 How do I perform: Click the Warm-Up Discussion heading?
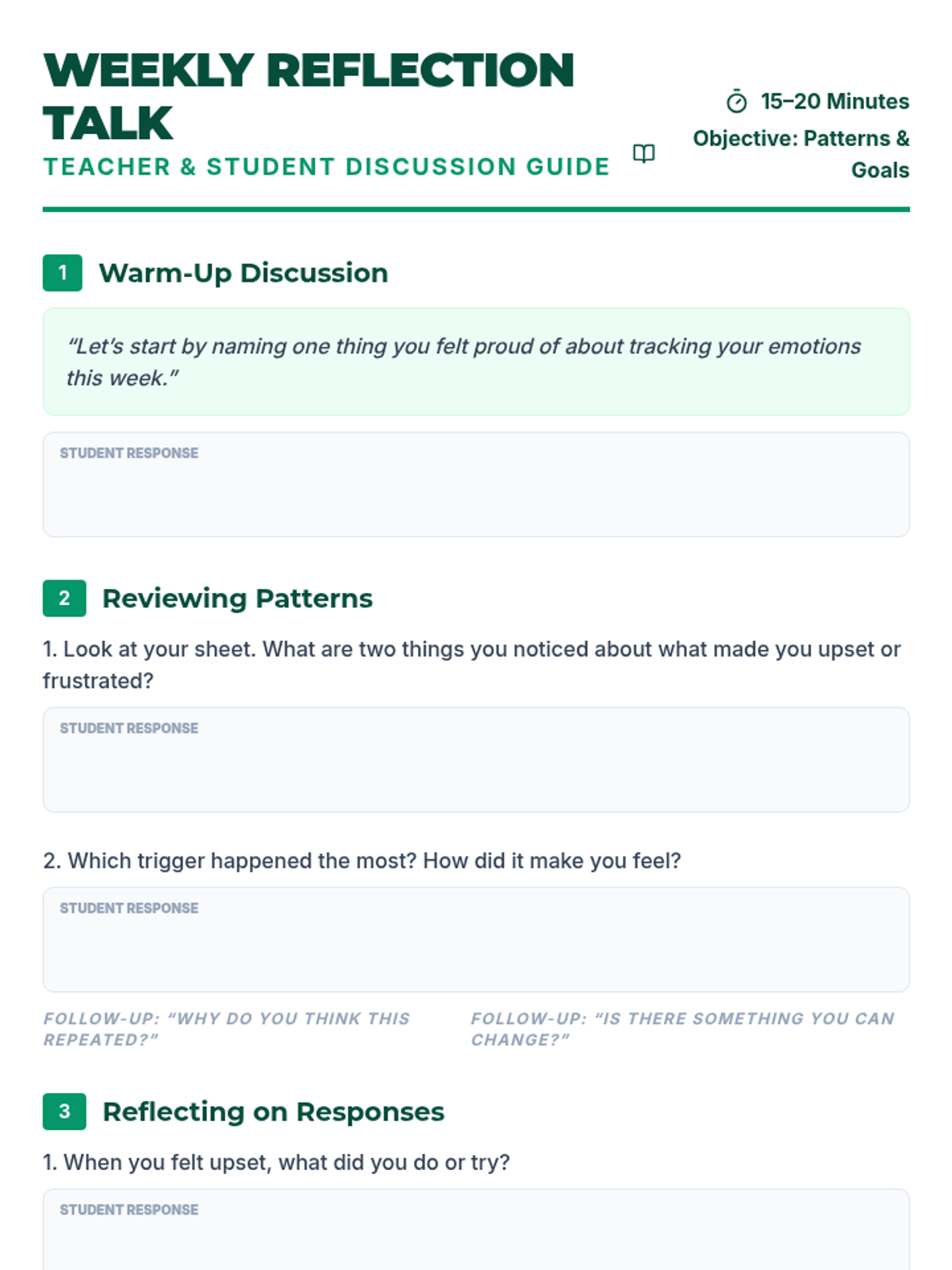click(x=243, y=273)
